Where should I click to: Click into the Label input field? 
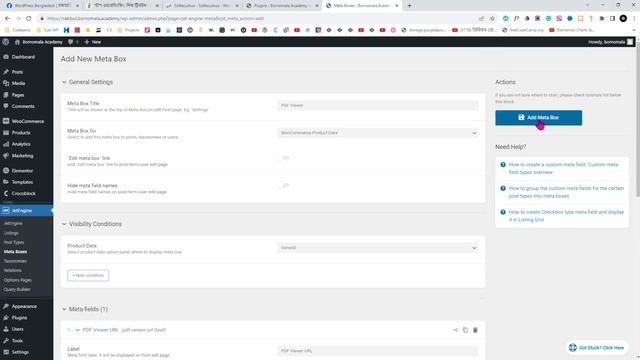[378, 351]
